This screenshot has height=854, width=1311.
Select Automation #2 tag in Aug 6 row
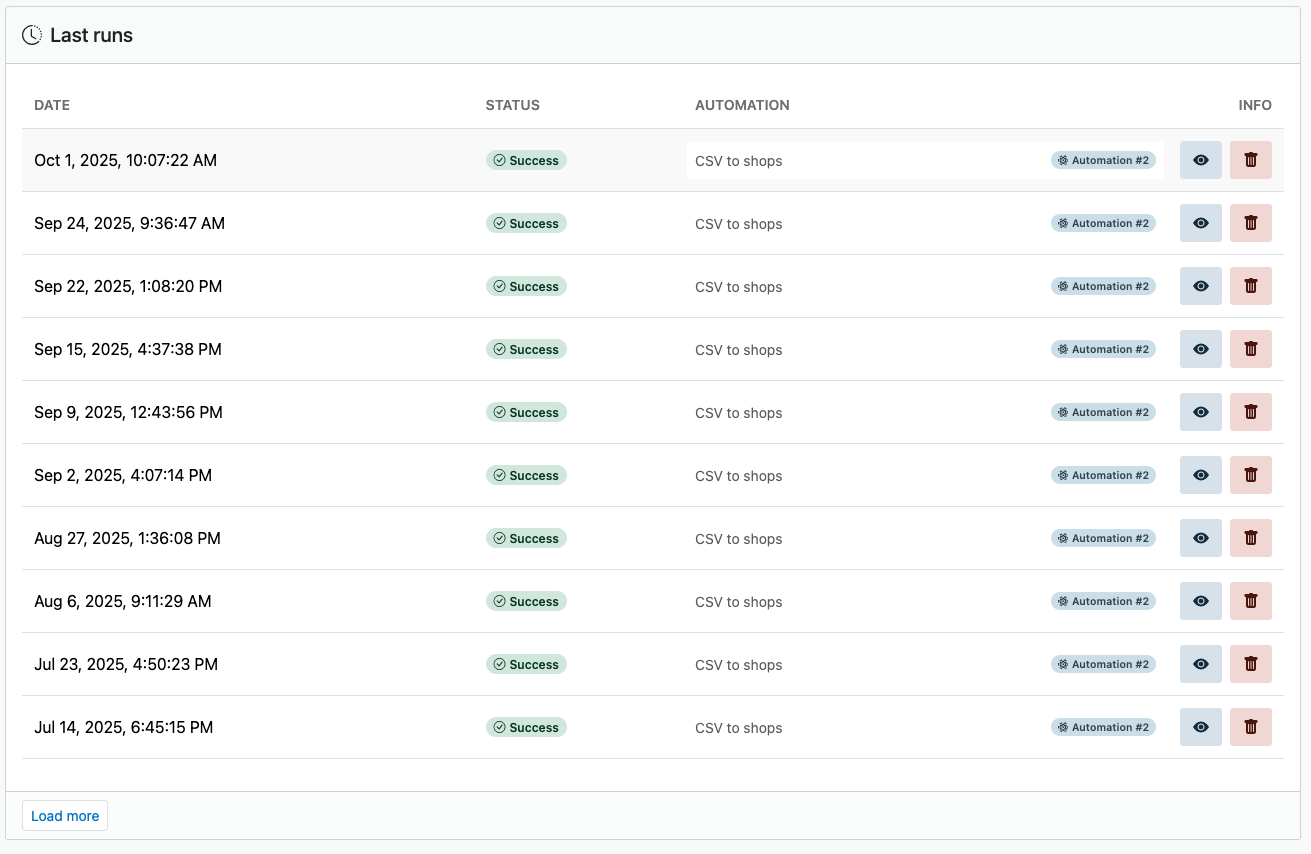pyautogui.click(x=1103, y=601)
